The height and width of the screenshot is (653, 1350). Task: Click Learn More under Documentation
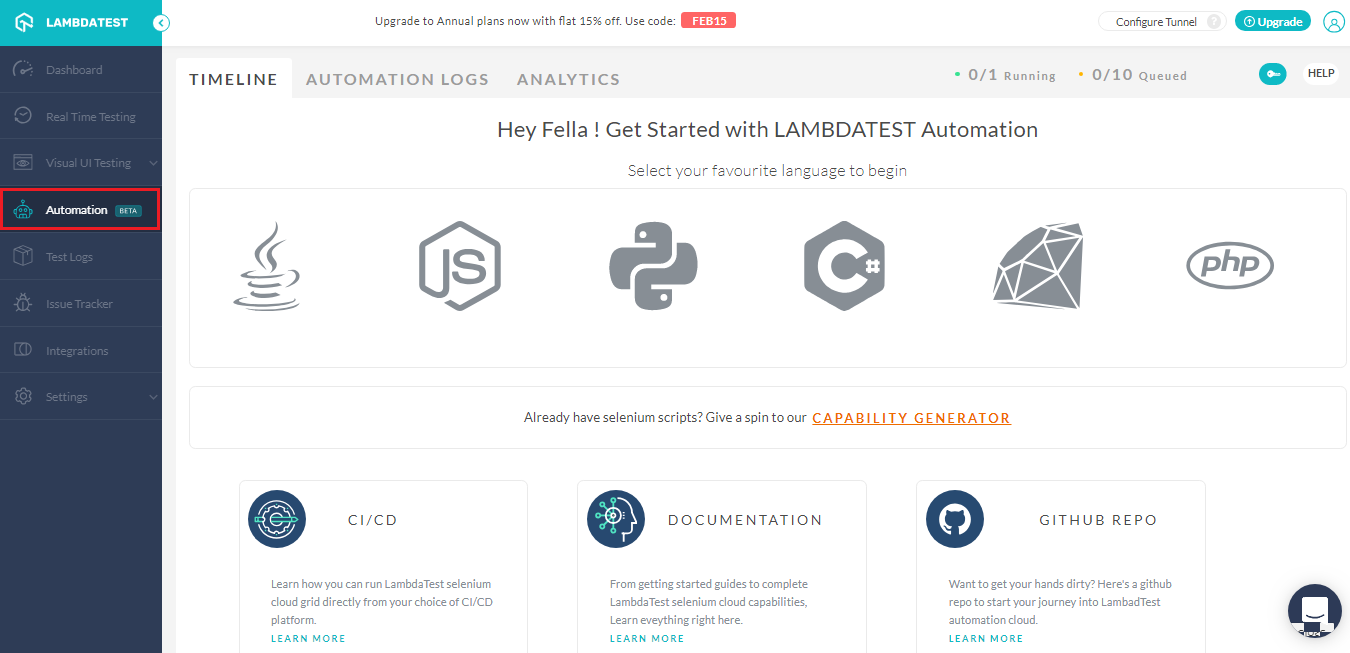(x=647, y=638)
